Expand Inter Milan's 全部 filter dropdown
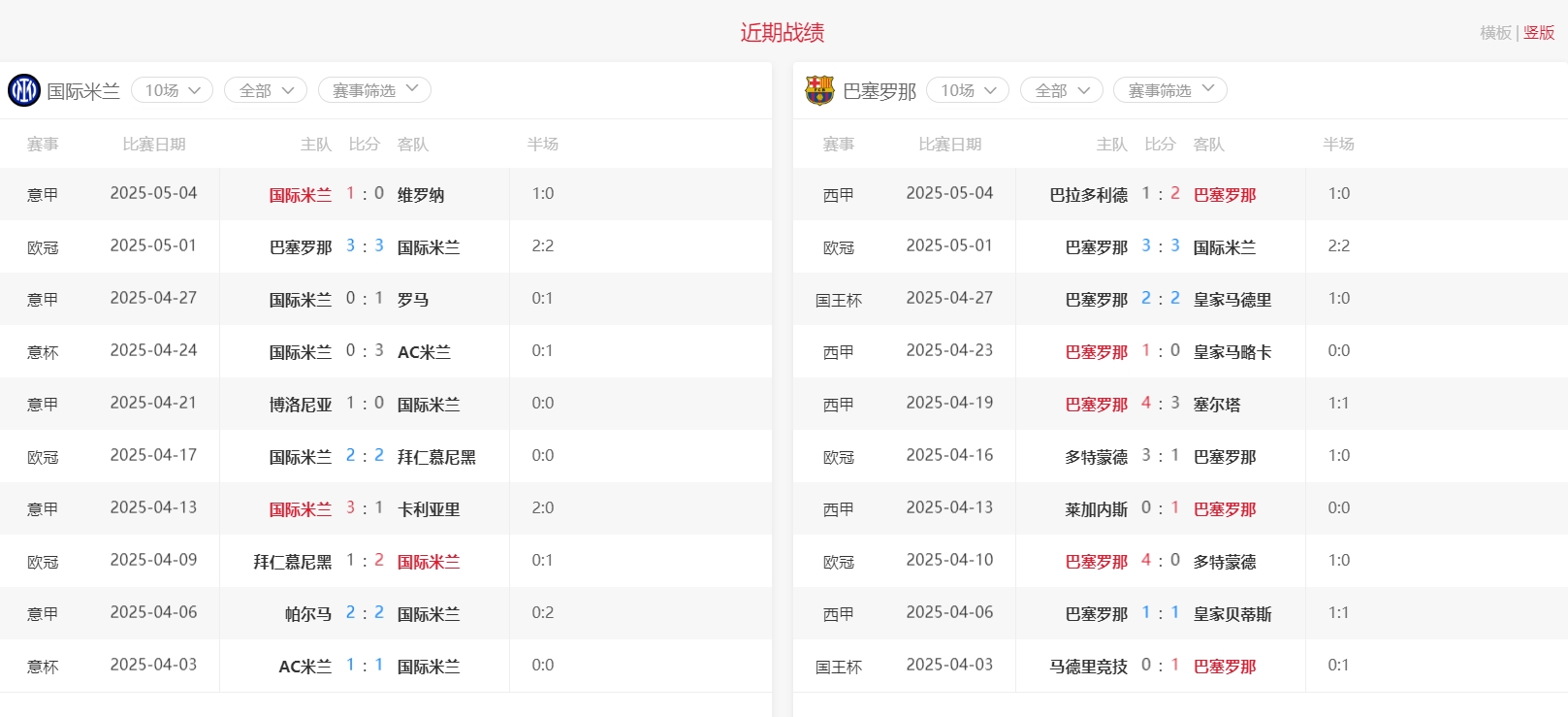Screen dimensions: 1568x717 click(266, 90)
